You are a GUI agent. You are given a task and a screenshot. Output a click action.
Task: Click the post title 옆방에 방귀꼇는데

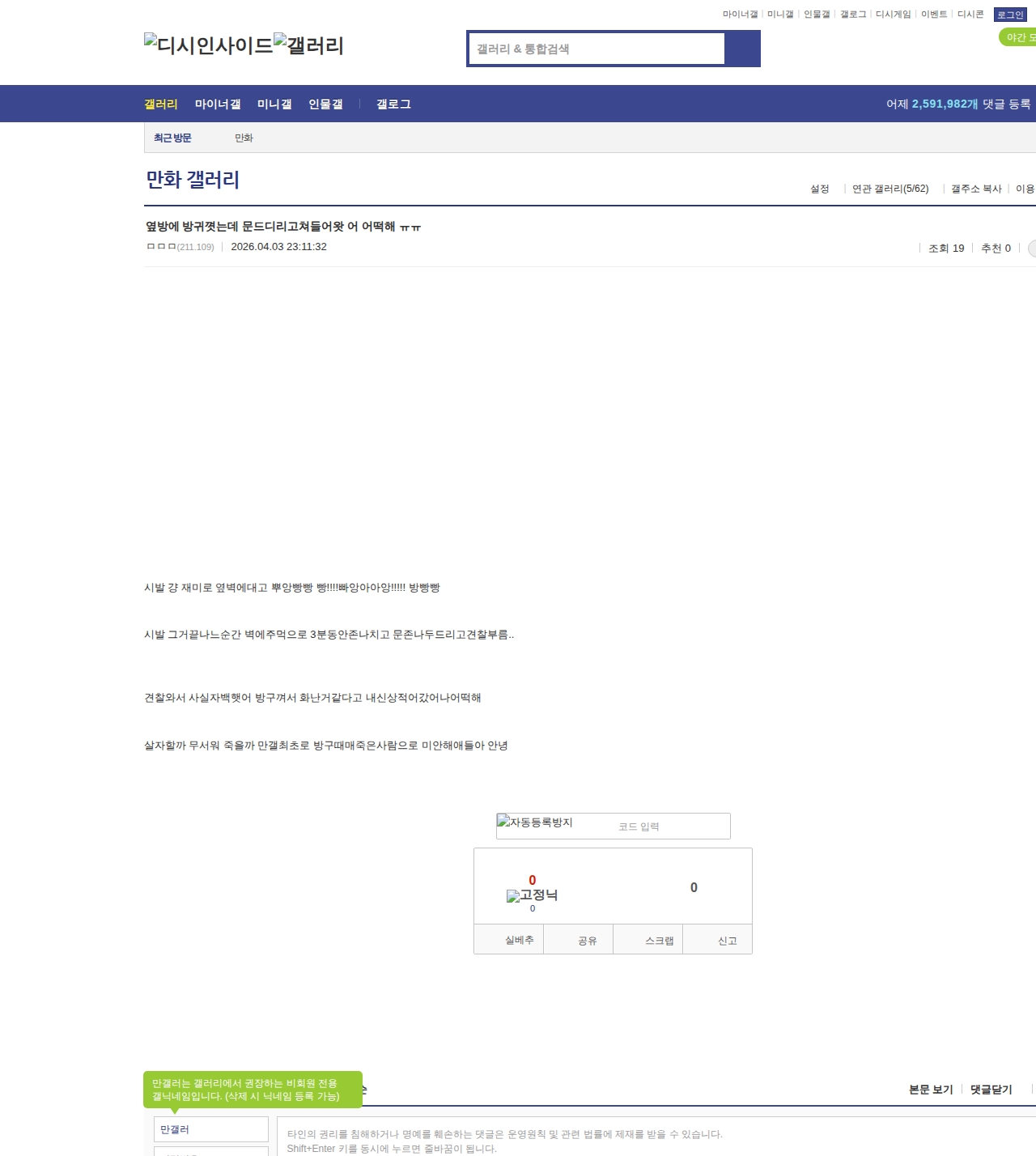(283, 227)
